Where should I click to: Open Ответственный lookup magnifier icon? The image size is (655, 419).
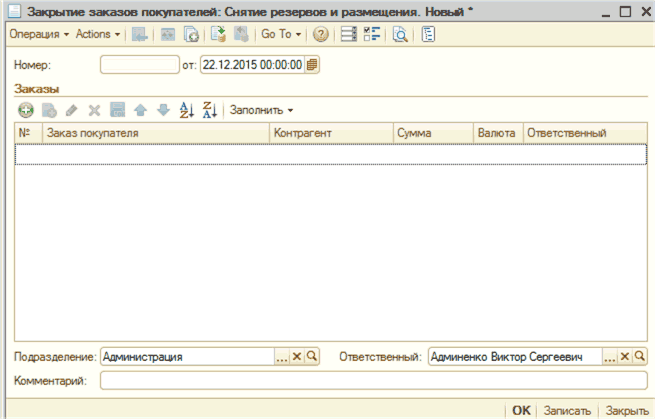point(640,357)
